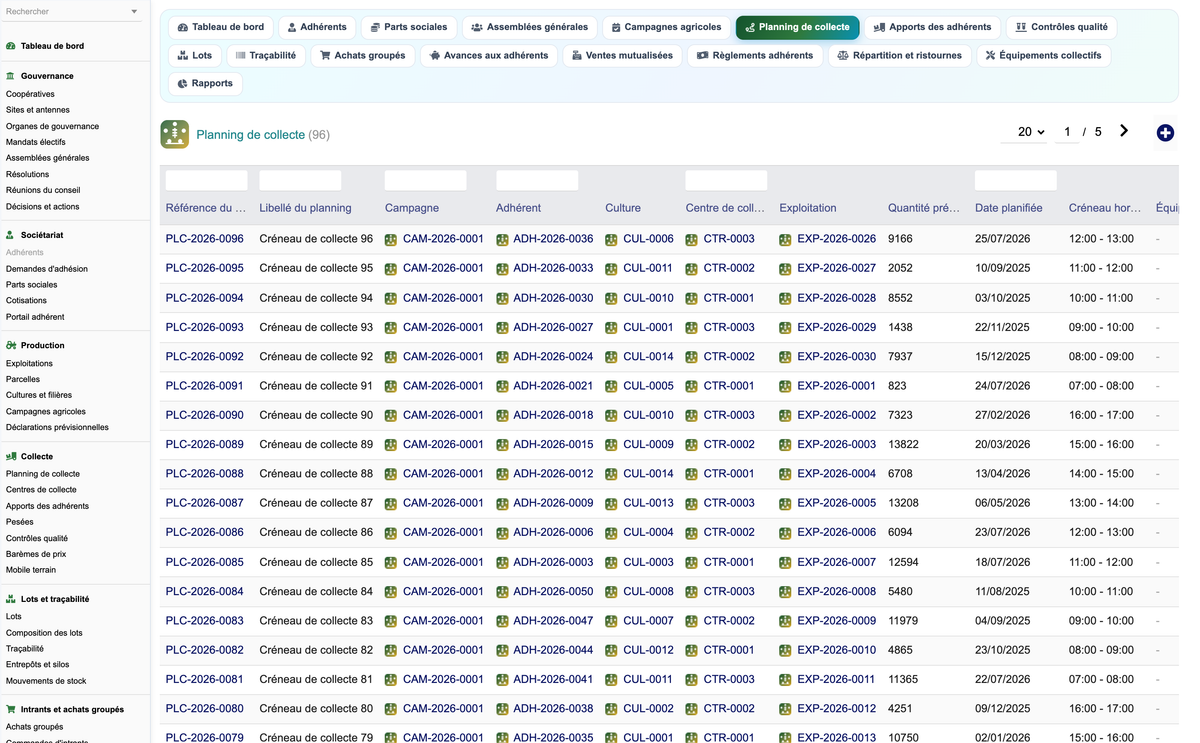The width and height of the screenshot is (1200, 743).
Task: Click the Date planifiée filter field
Action: point(1016,180)
